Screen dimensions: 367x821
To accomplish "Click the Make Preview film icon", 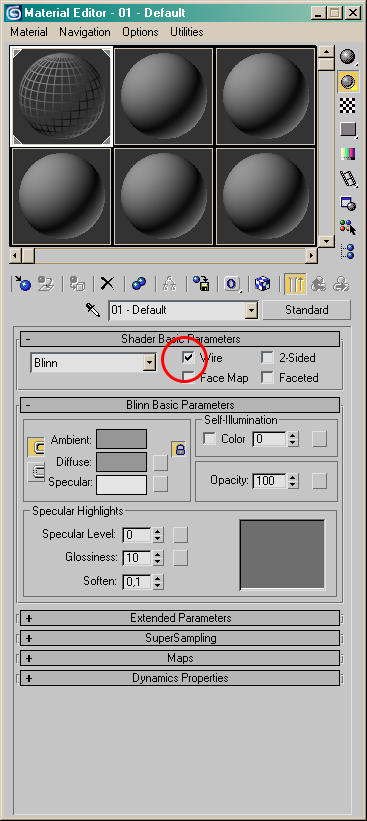I will pyautogui.click(x=348, y=179).
